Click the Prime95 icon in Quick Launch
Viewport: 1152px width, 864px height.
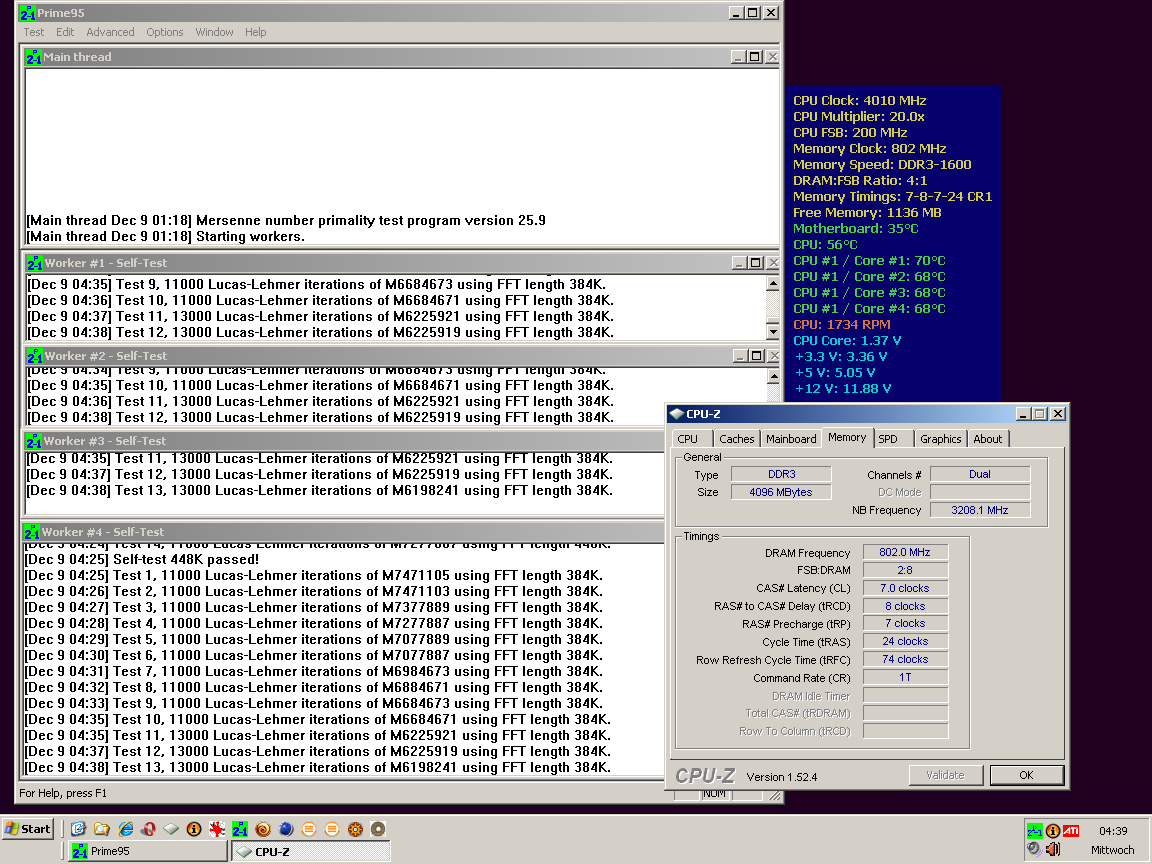pyautogui.click(x=240, y=829)
